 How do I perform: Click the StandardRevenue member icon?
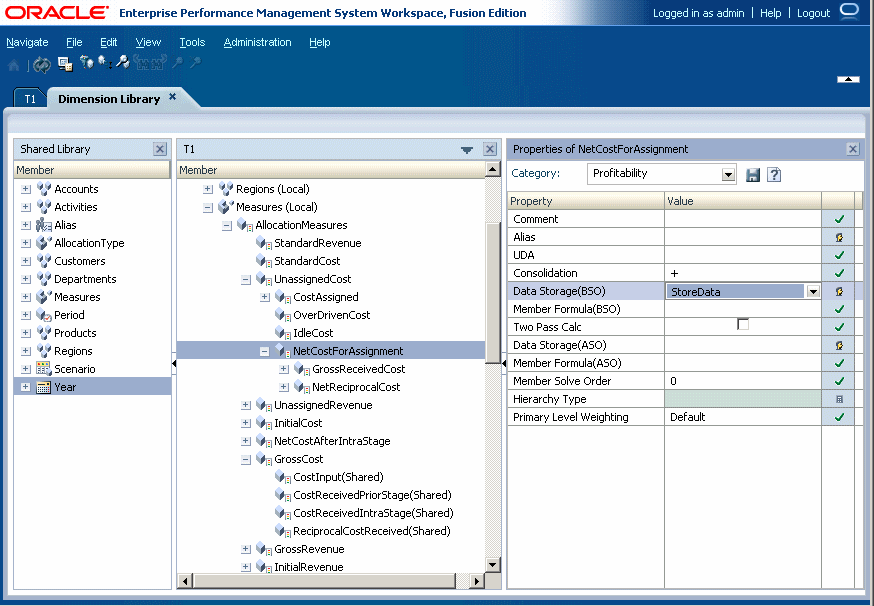(264, 243)
